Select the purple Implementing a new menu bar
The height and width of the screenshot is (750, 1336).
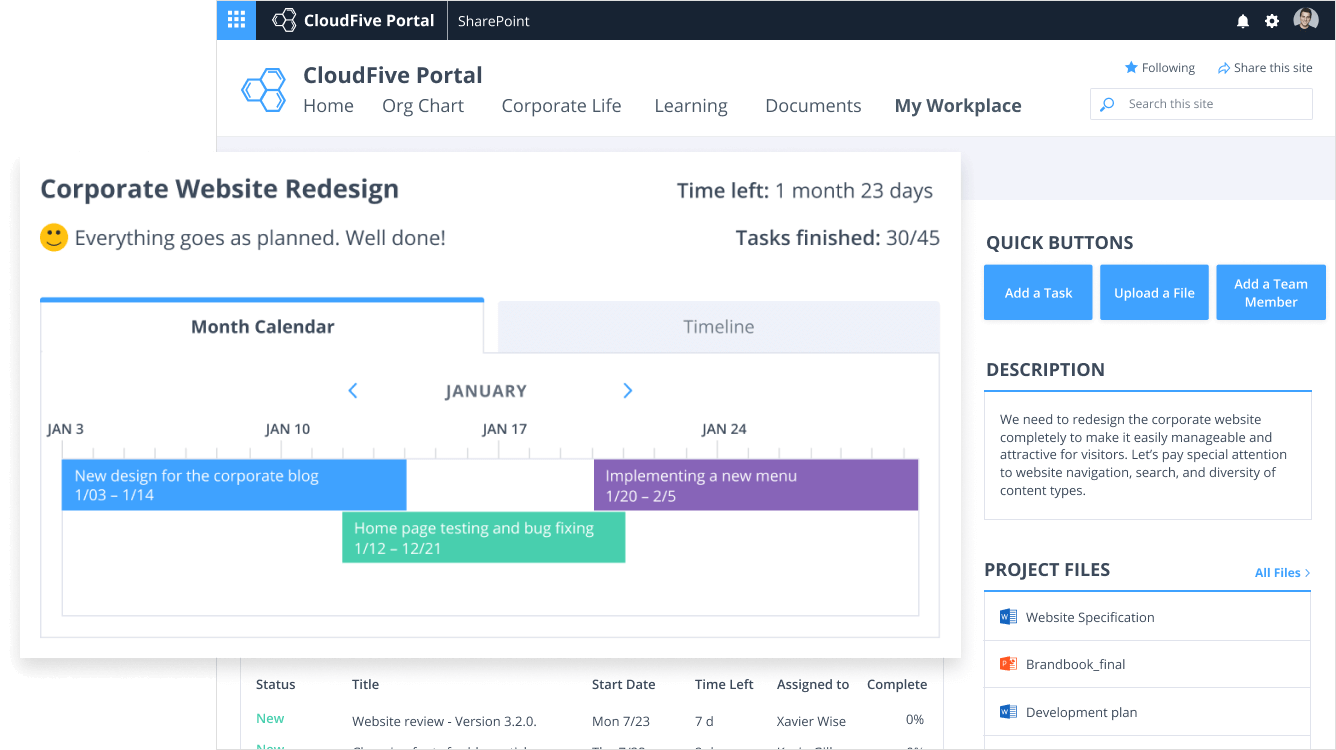[755, 485]
